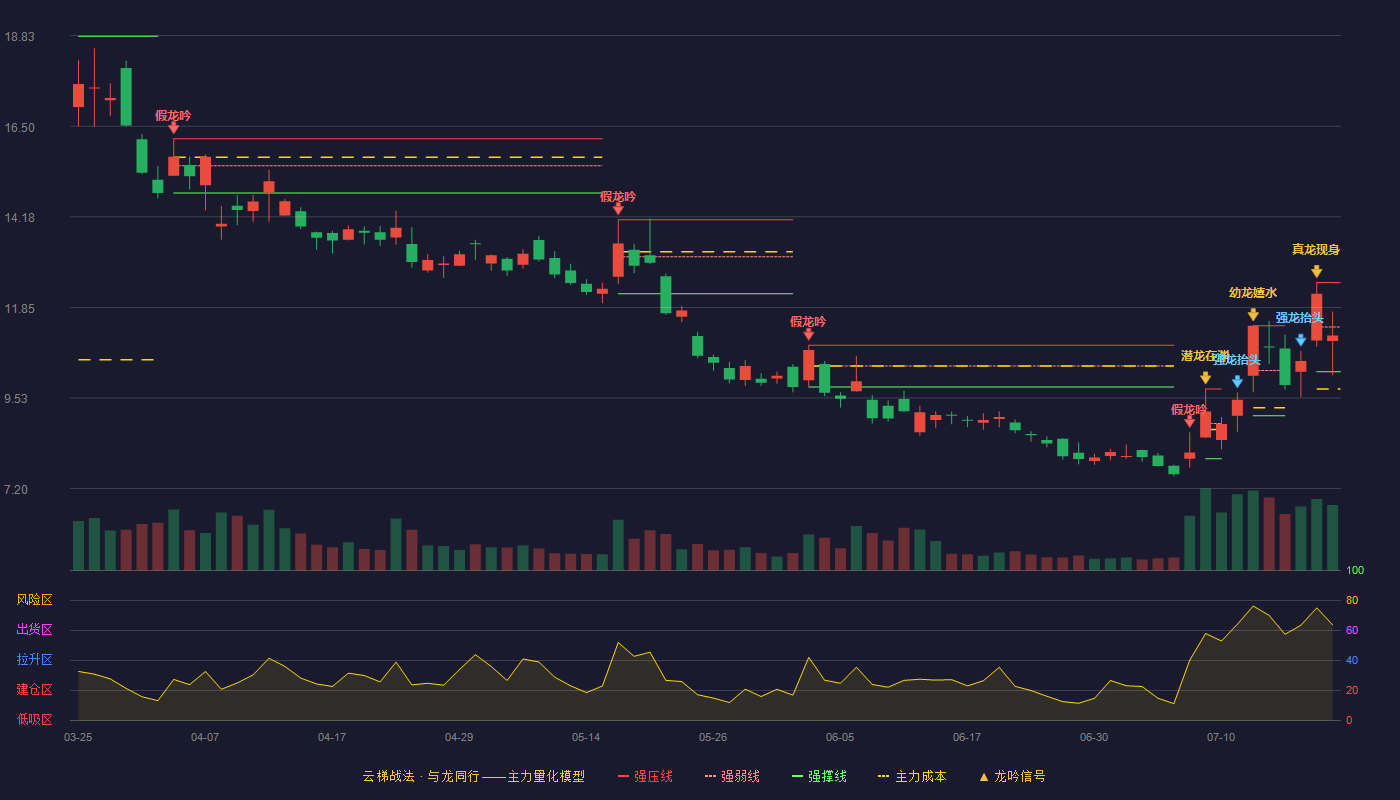Click the blue 强龙抬头 arrow near 07-10

click(1237, 381)
